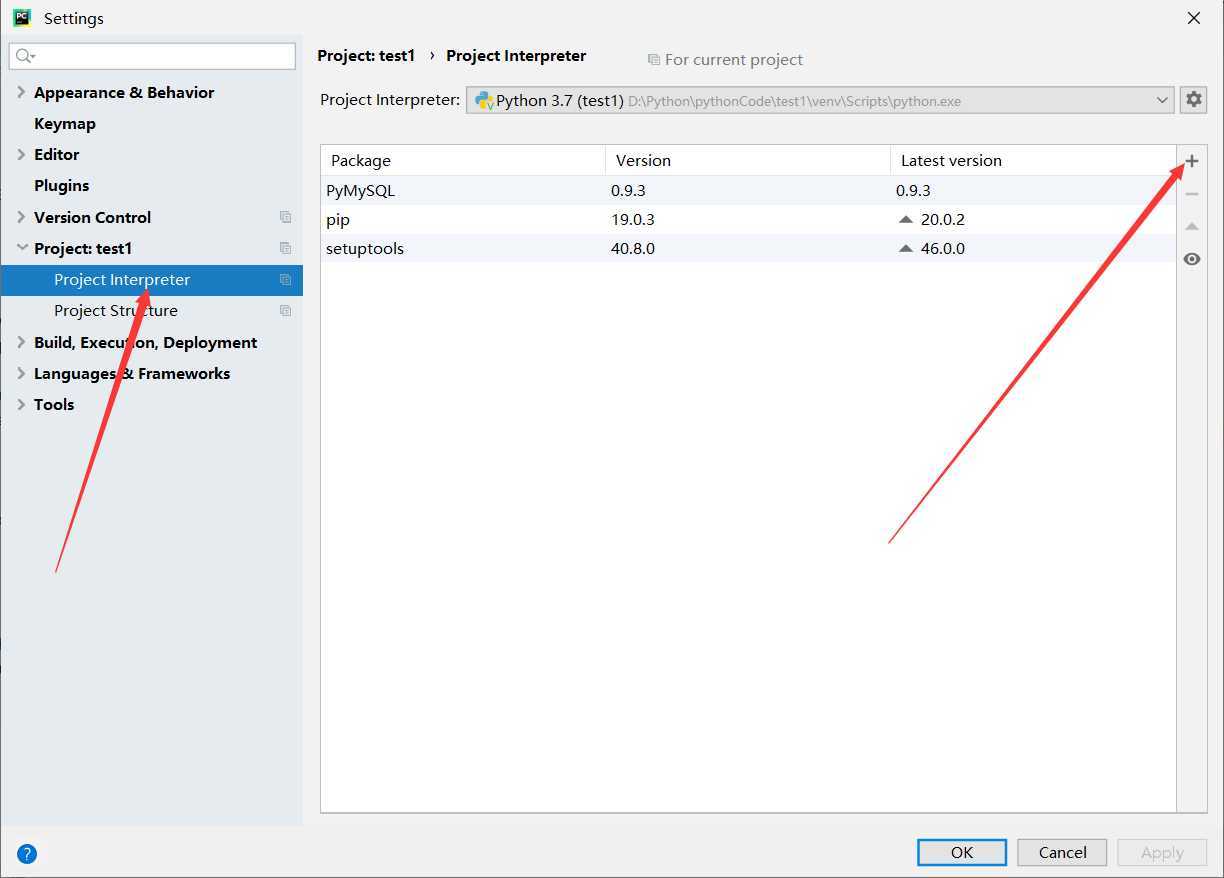1224x878 pixels.
Task: Click setuptools version 40.8.0 cell
Action: coord(633,248)
